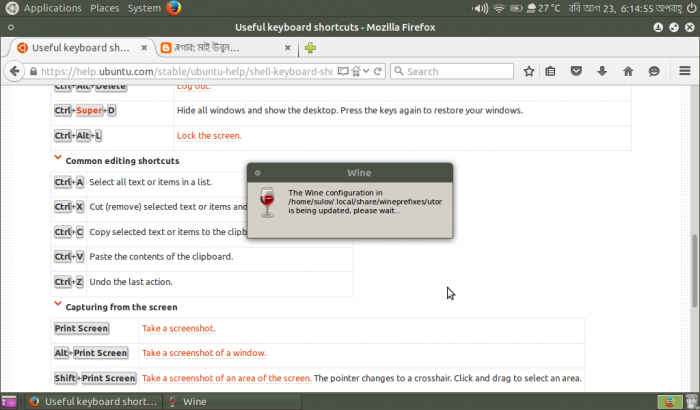700x410 pixels.
Task: Open the Lock the screen link
Action: (x=209, y=136)
